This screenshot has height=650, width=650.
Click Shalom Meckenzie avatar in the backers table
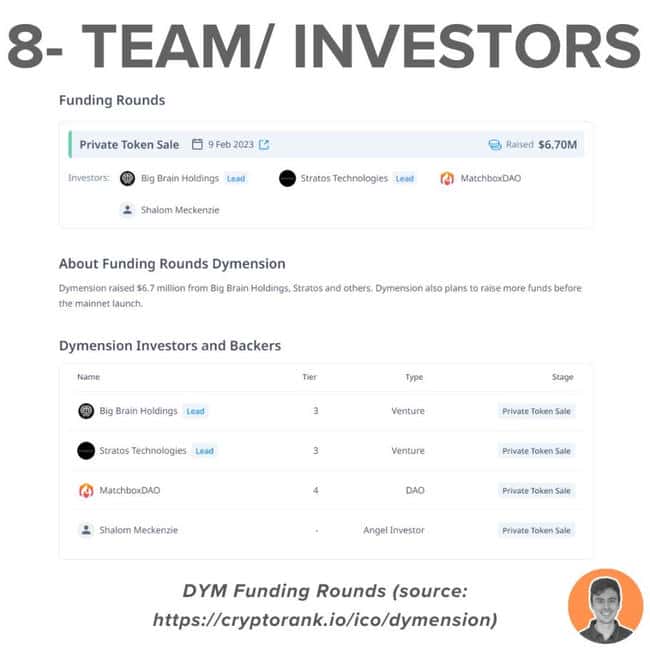tap(86, 530)
